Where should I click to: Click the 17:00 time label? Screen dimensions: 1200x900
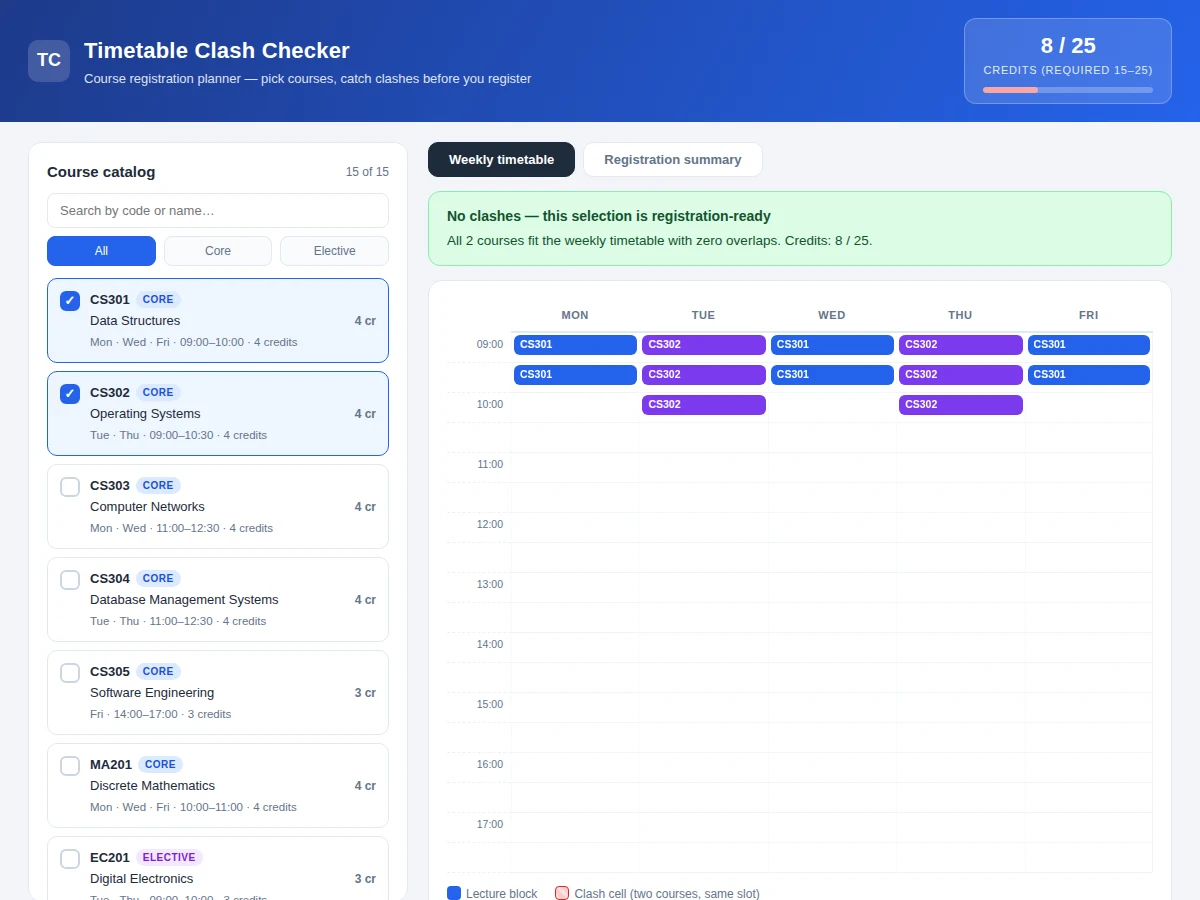pos(490,825)
